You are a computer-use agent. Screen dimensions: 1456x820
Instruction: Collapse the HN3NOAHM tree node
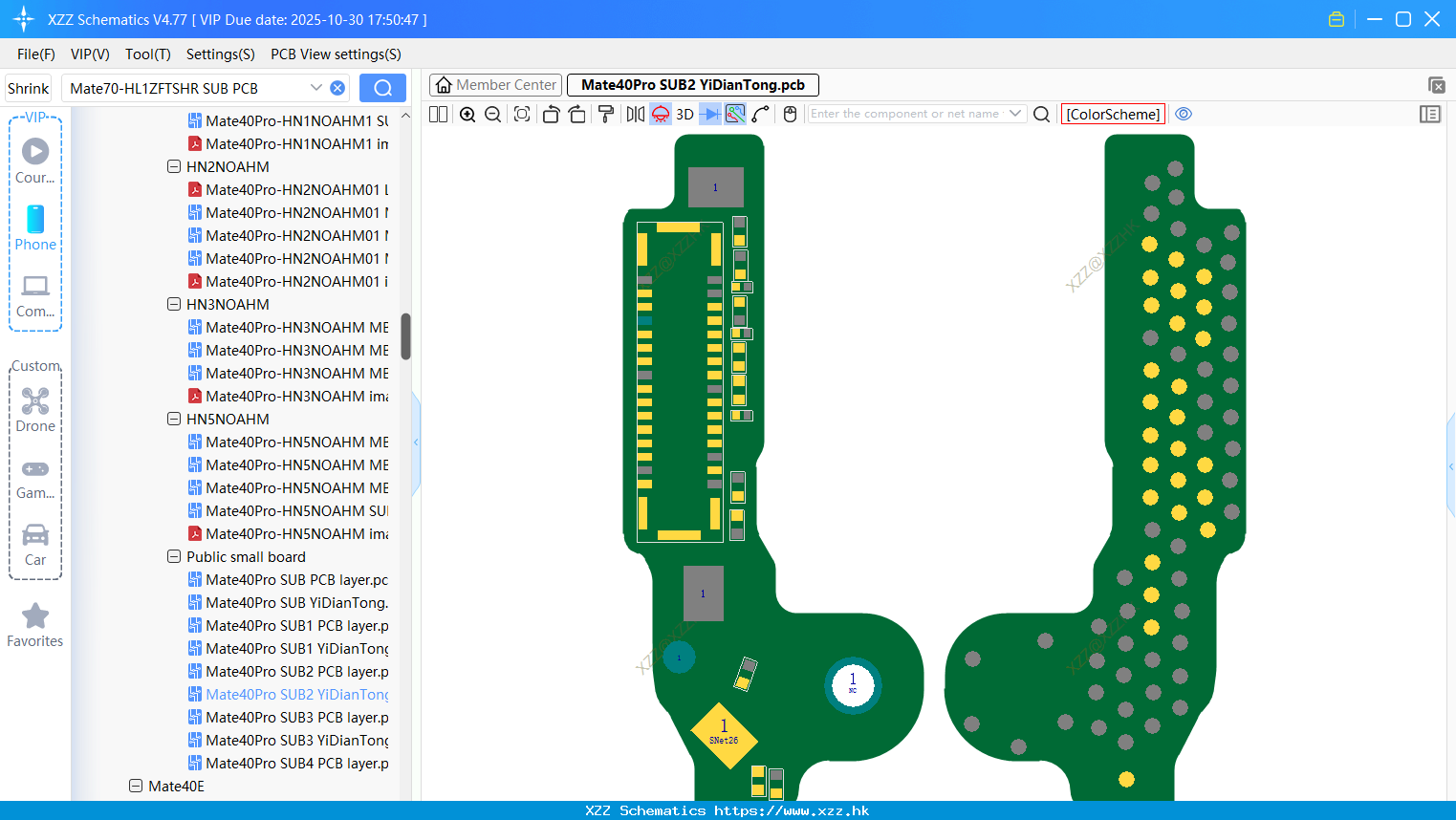click(x=174, y=304)
